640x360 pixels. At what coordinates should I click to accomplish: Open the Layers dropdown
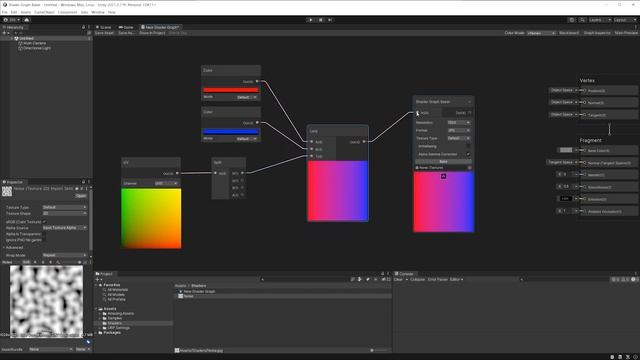pyautogui.click(x=600, y=20)
